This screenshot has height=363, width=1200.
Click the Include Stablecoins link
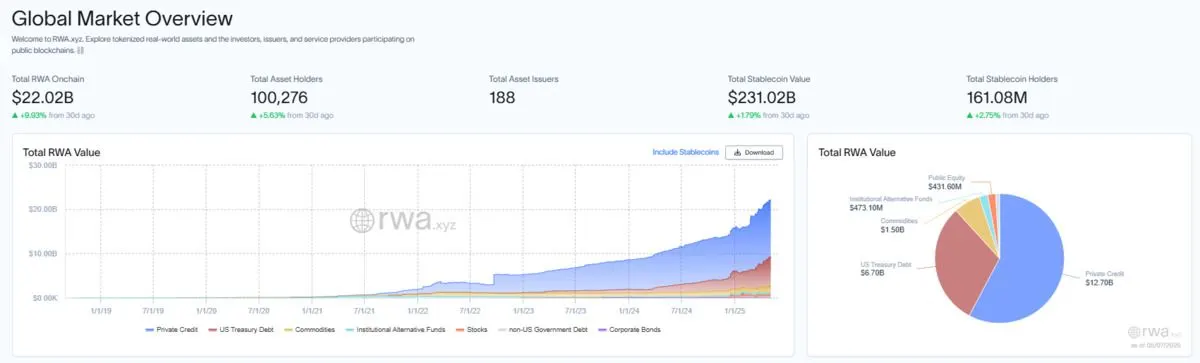pyautogui.click(x=685, y=152)
